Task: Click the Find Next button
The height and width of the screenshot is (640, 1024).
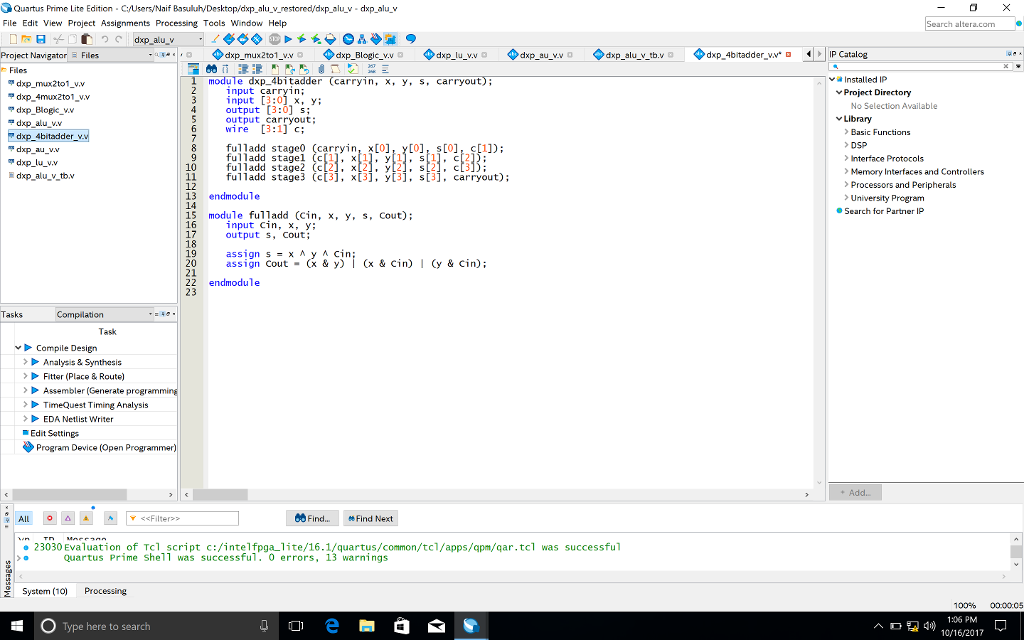Action: point(370,518)
